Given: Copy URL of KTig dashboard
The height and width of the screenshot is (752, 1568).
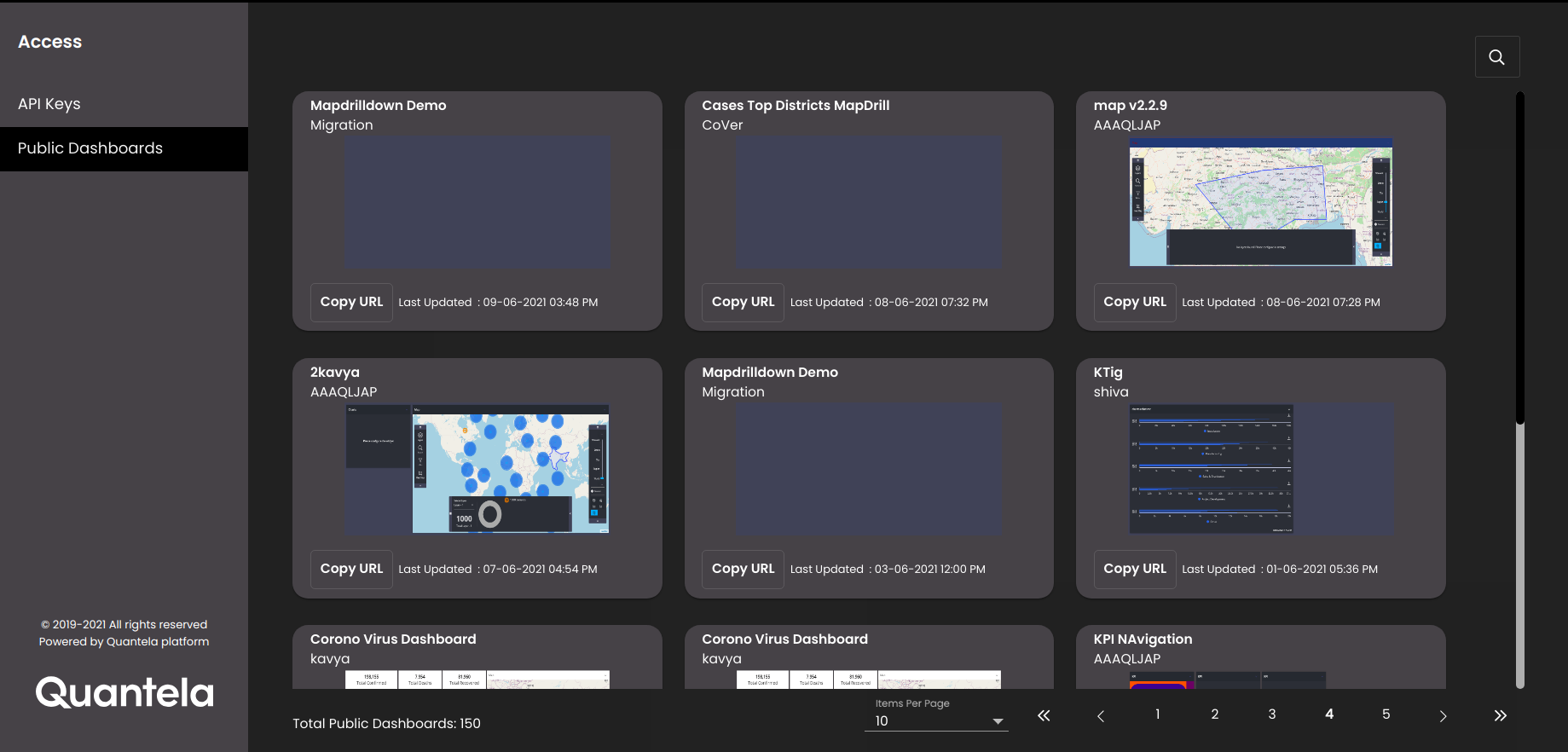Looking at the screenshot, I should 1135,570.
